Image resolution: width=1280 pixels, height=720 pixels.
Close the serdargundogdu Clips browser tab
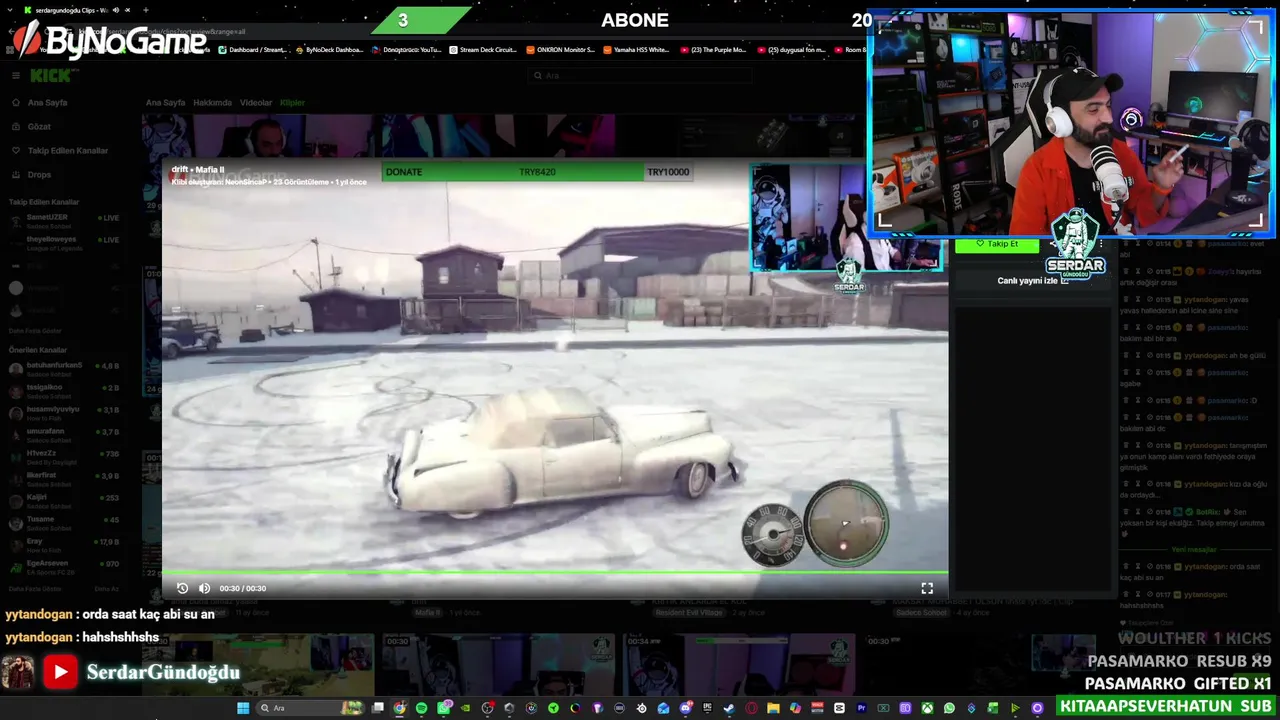point(129,10)
